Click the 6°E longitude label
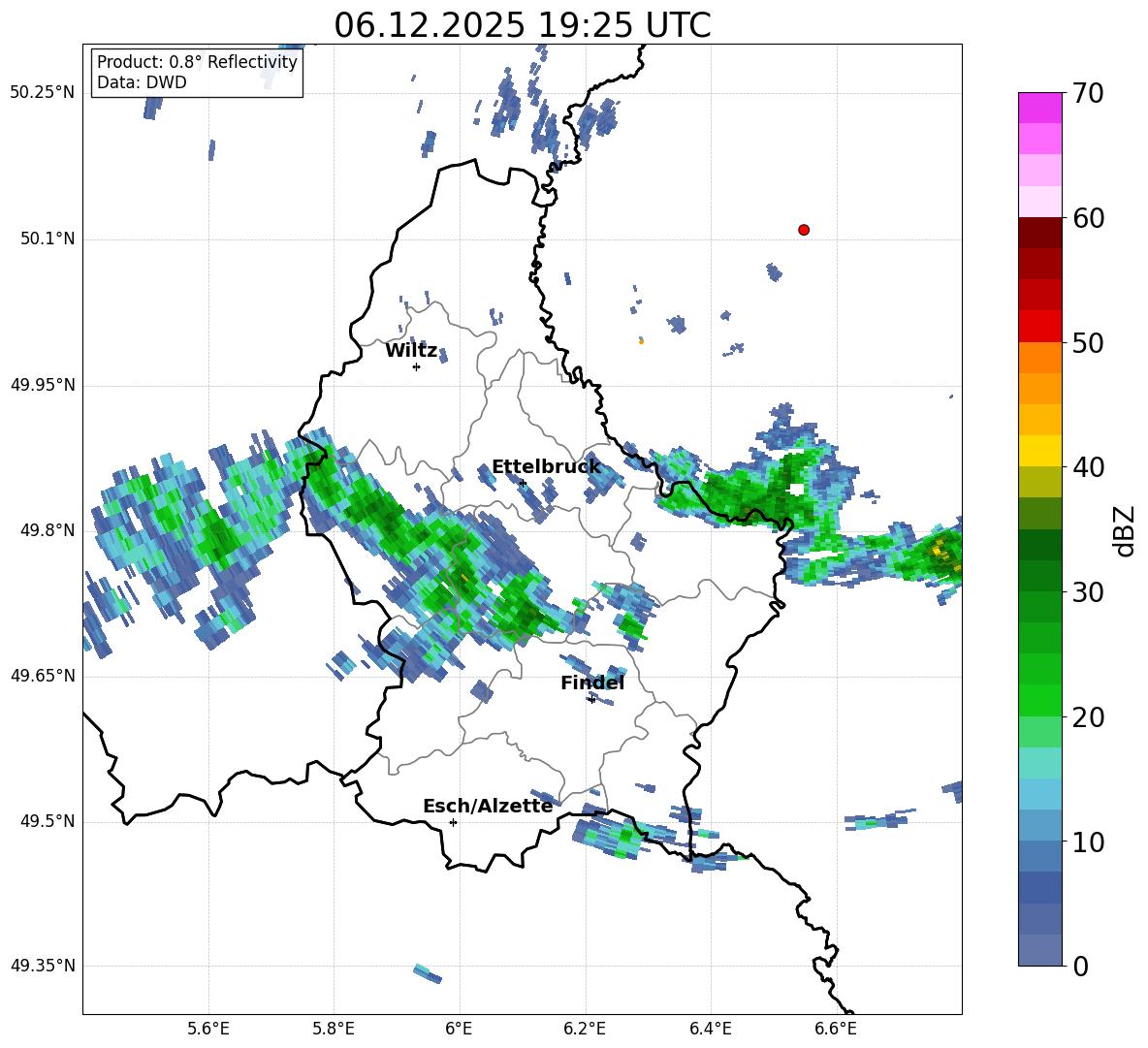 (x=459, y=1029)
